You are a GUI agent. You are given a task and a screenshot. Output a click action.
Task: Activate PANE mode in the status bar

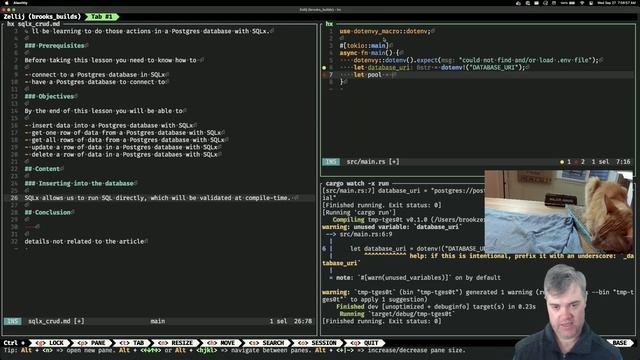pos(92,343)
